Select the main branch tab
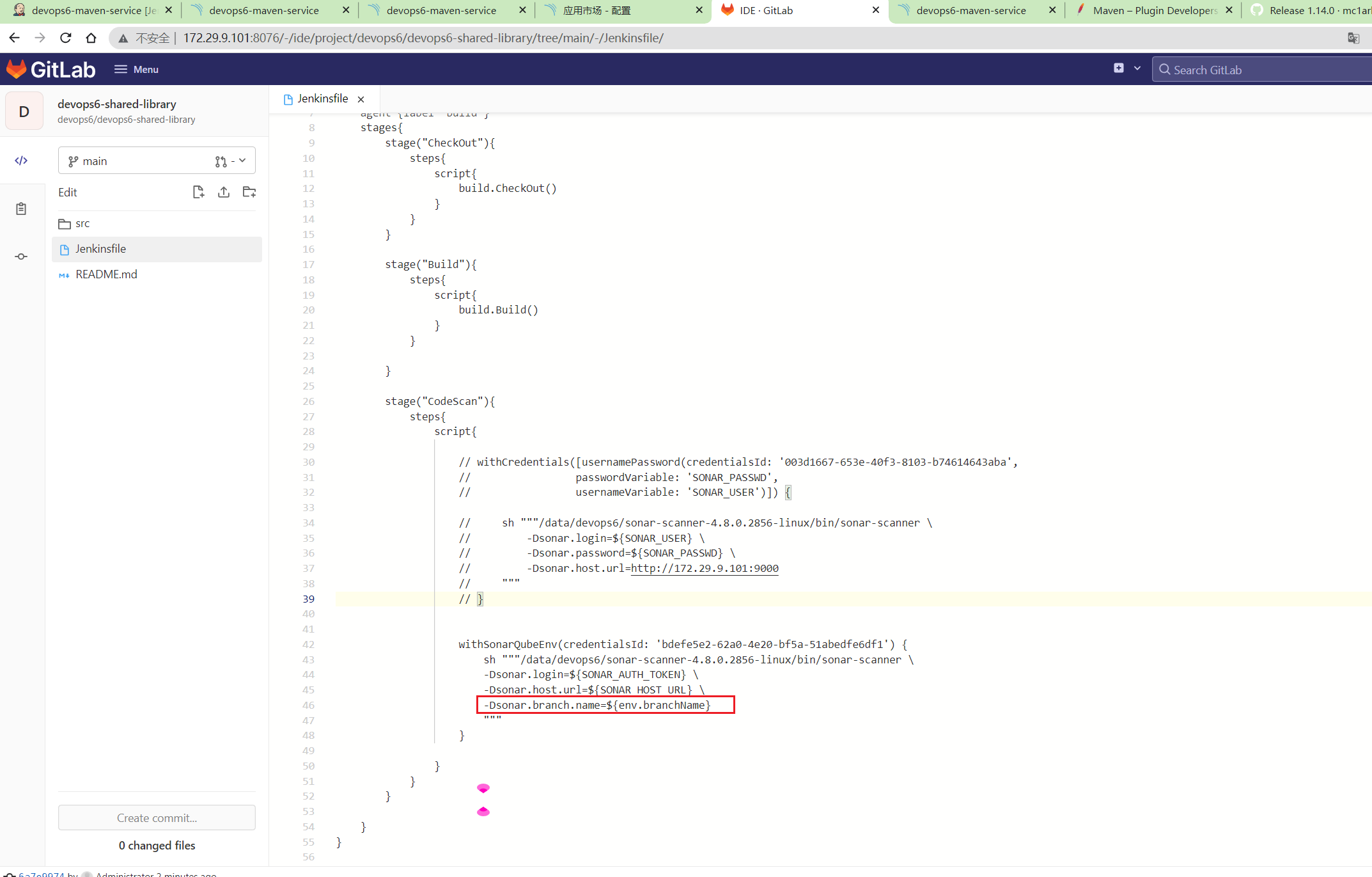1372x877 pixels. tap(155, 160)
